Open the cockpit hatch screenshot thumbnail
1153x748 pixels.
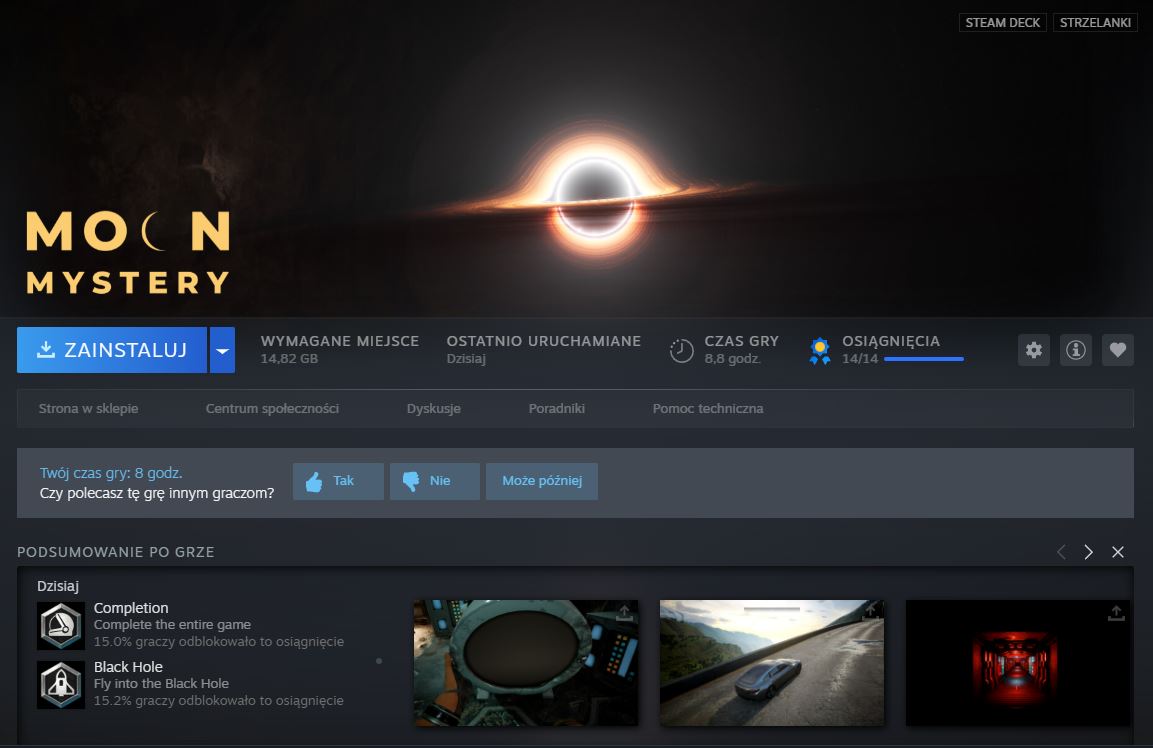coord(526,663)
